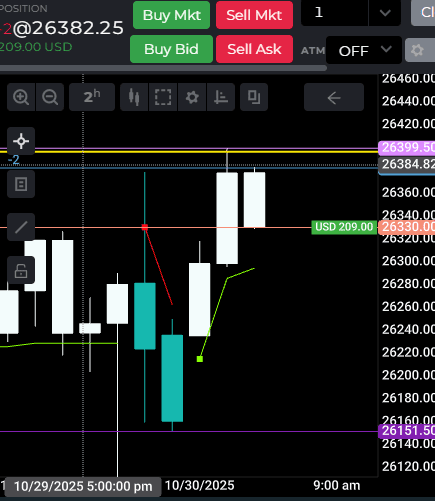The image size is (435, 501).
Task: Click the duplicate chart windows icon
Action: (254, 97)
